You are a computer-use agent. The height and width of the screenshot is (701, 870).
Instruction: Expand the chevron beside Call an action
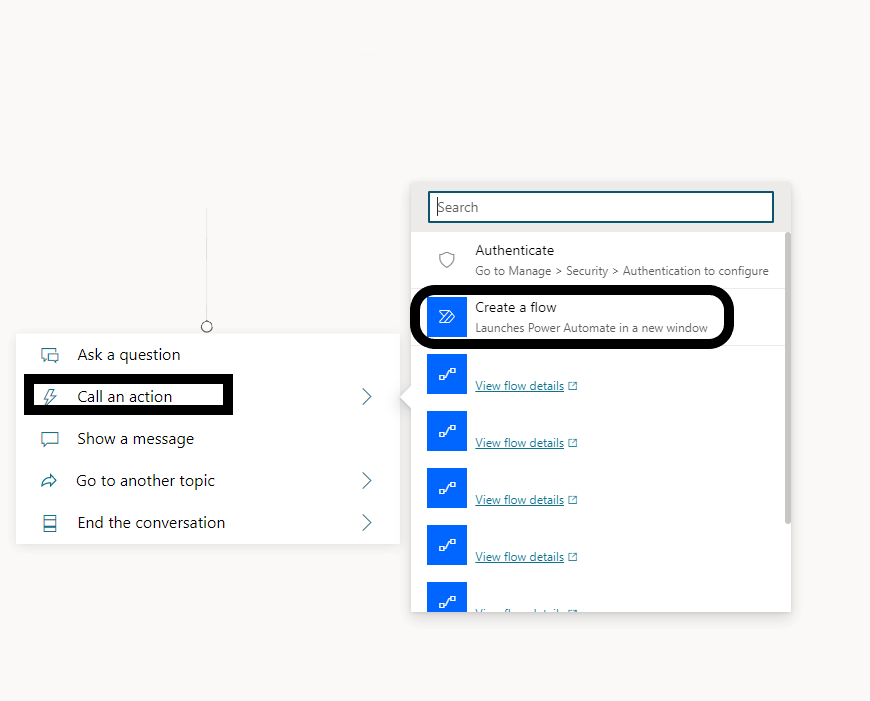(367, 397)
